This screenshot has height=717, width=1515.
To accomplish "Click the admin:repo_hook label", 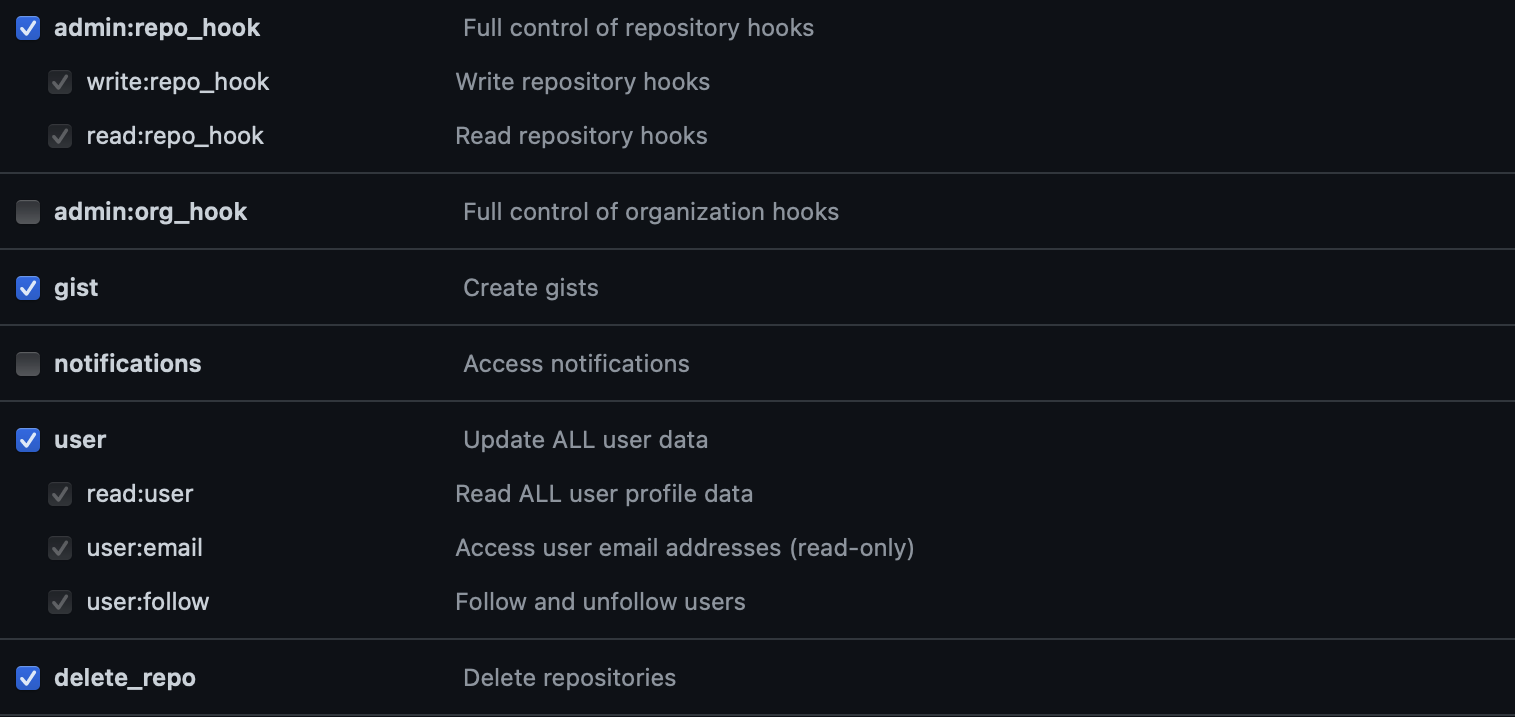I will [155, 28].
